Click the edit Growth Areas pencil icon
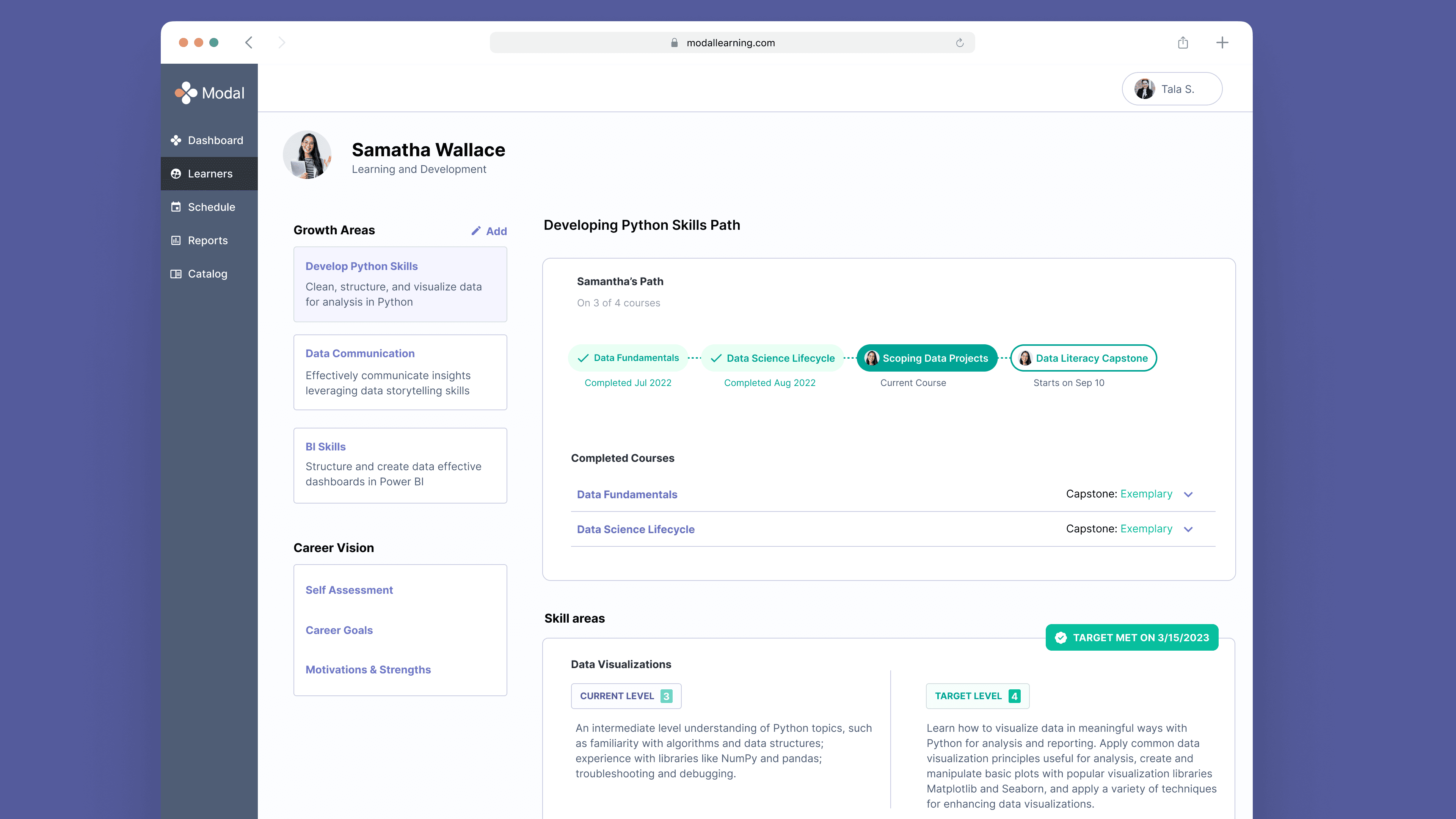The height and width of the screenshot is (819, 1456). tap(476, 231)
